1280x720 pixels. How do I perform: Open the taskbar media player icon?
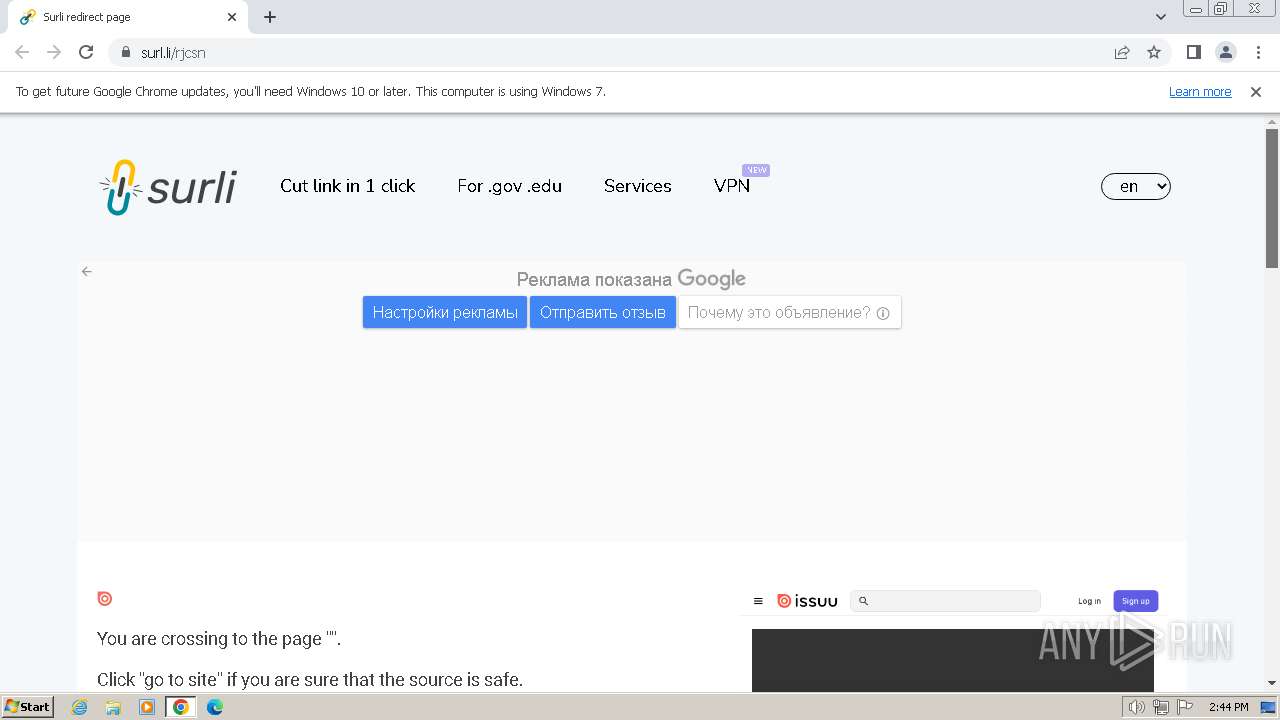[147, 707]
